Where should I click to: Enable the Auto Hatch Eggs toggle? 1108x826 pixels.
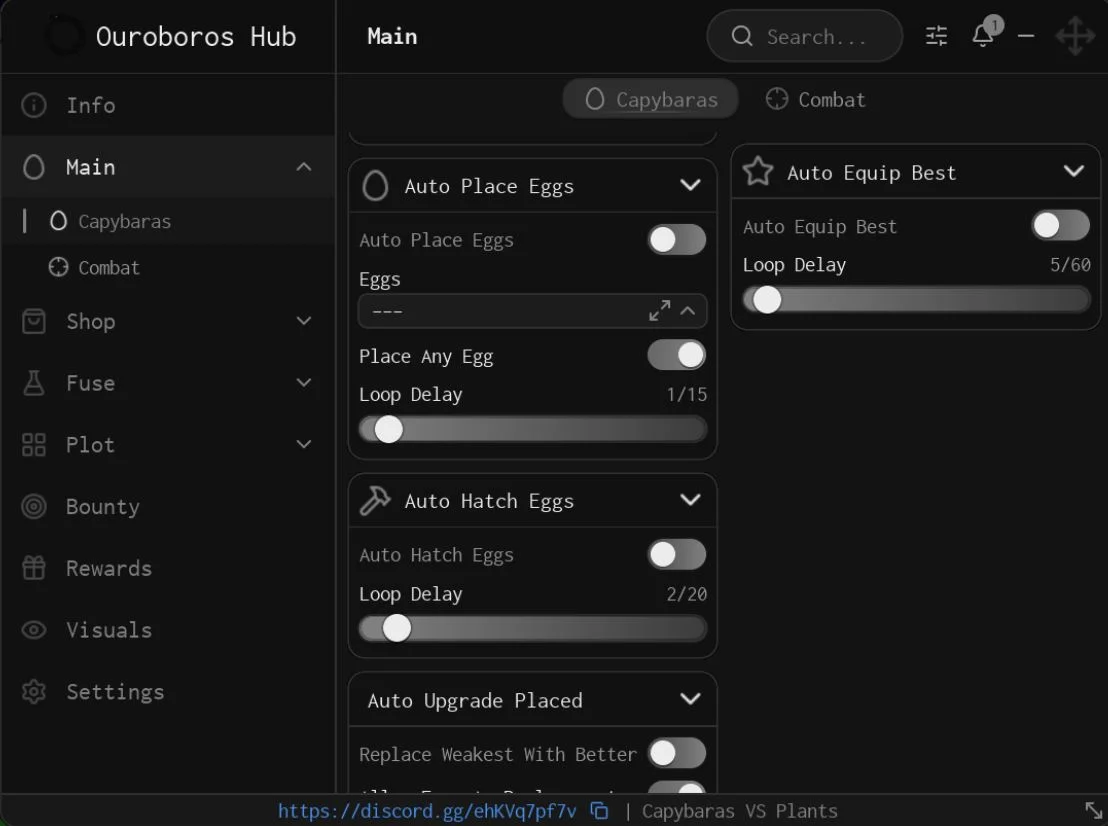677,555
